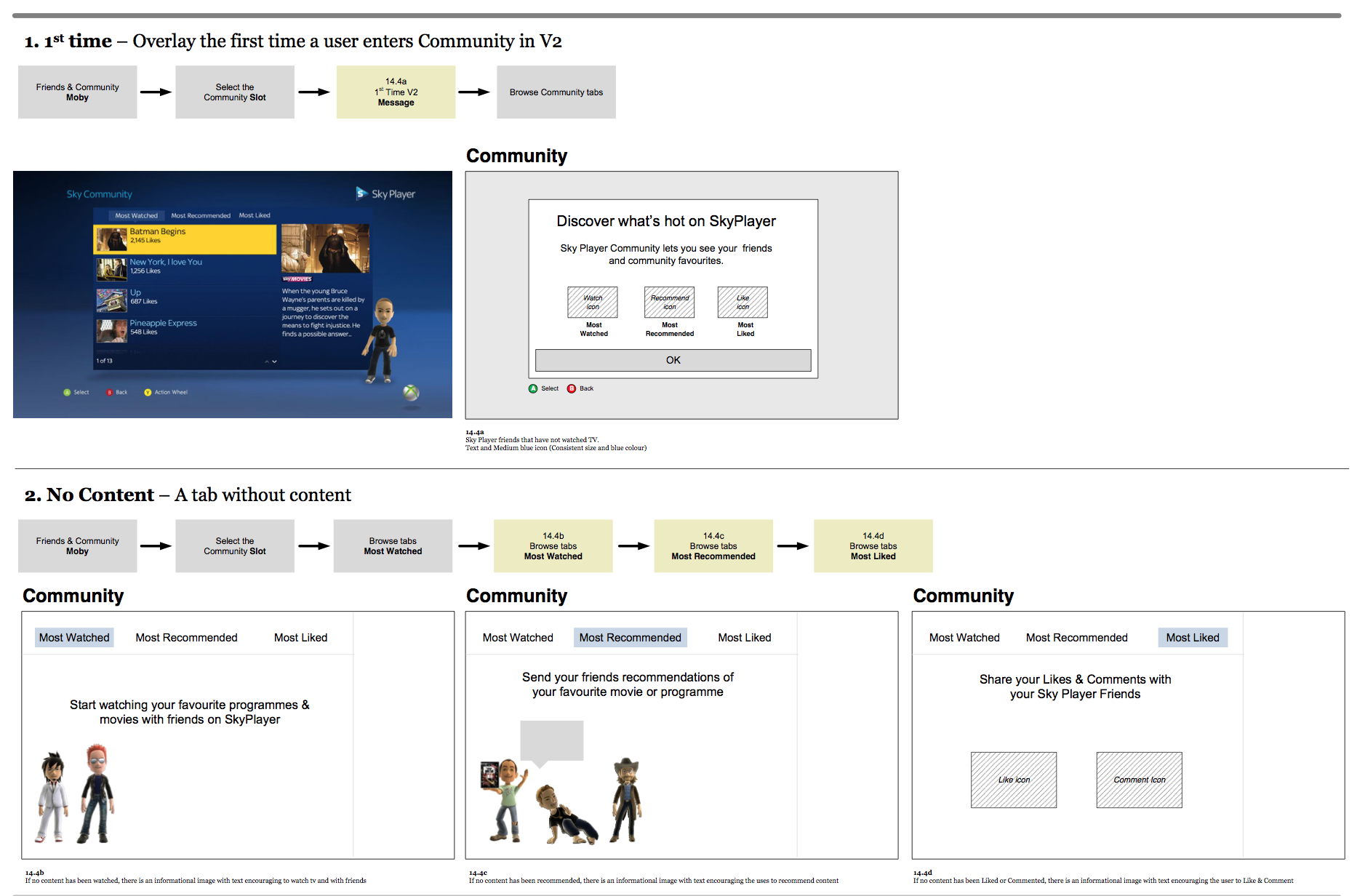Click the Sky Player logo in screenshot
1357x896 pixels.
pyautogui.click(x=385, y=193)
